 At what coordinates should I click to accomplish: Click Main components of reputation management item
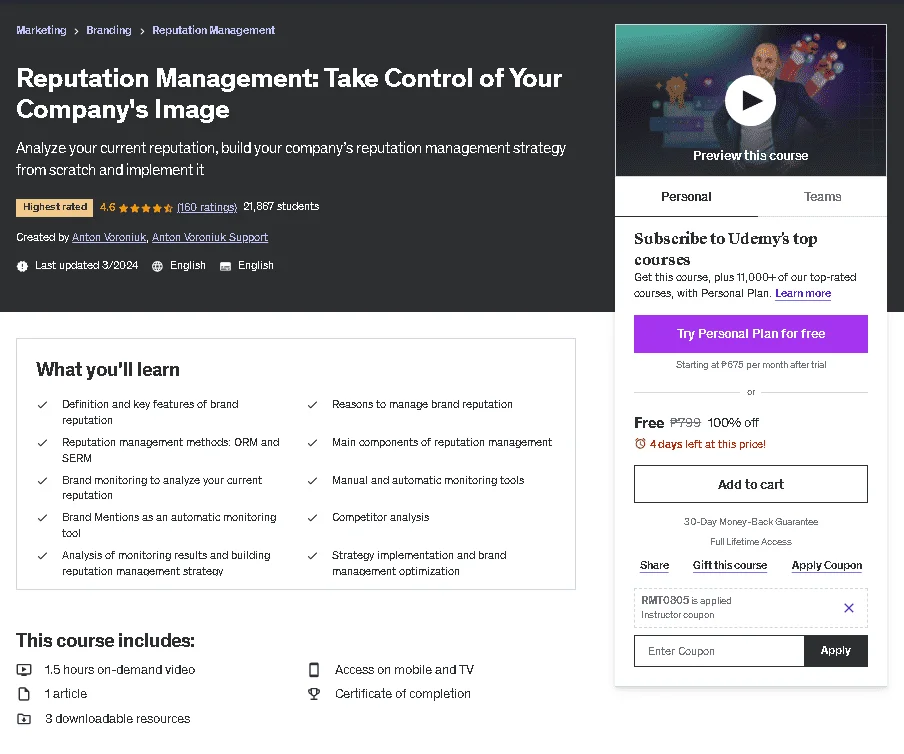(442, 442)
